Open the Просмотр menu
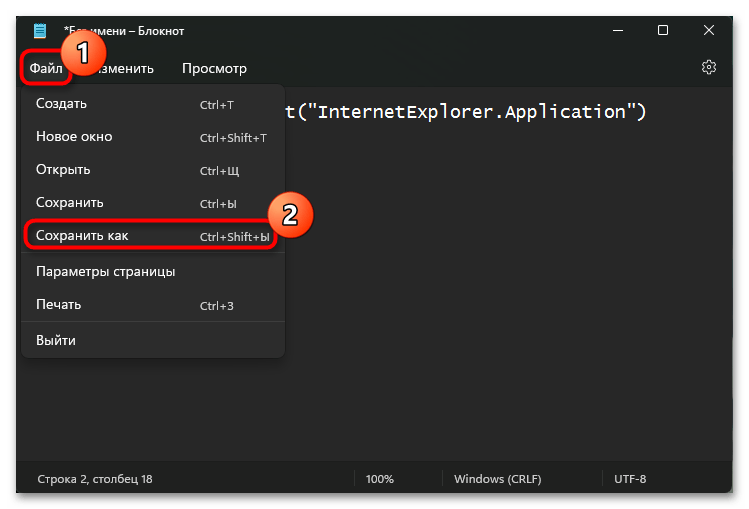This screenshot has width=749, height=509. [x=214, y=68]
